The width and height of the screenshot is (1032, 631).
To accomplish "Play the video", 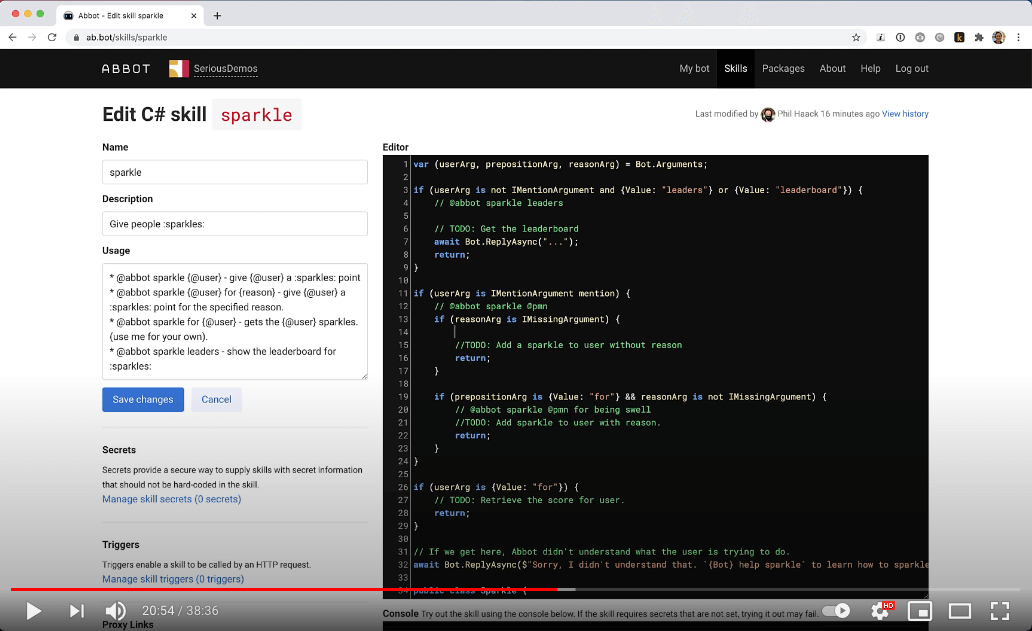I will click(x=33, y=610).
